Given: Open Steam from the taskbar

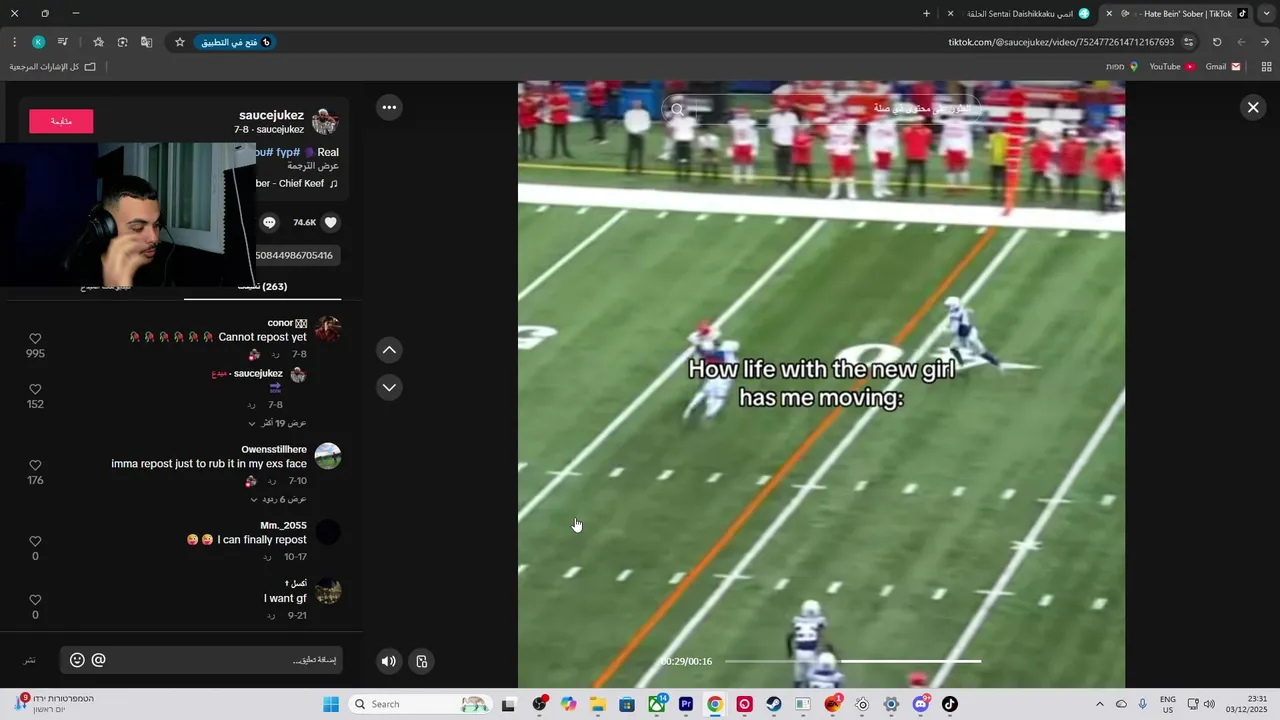Looking at the screenshot, I should coord(774,704).
